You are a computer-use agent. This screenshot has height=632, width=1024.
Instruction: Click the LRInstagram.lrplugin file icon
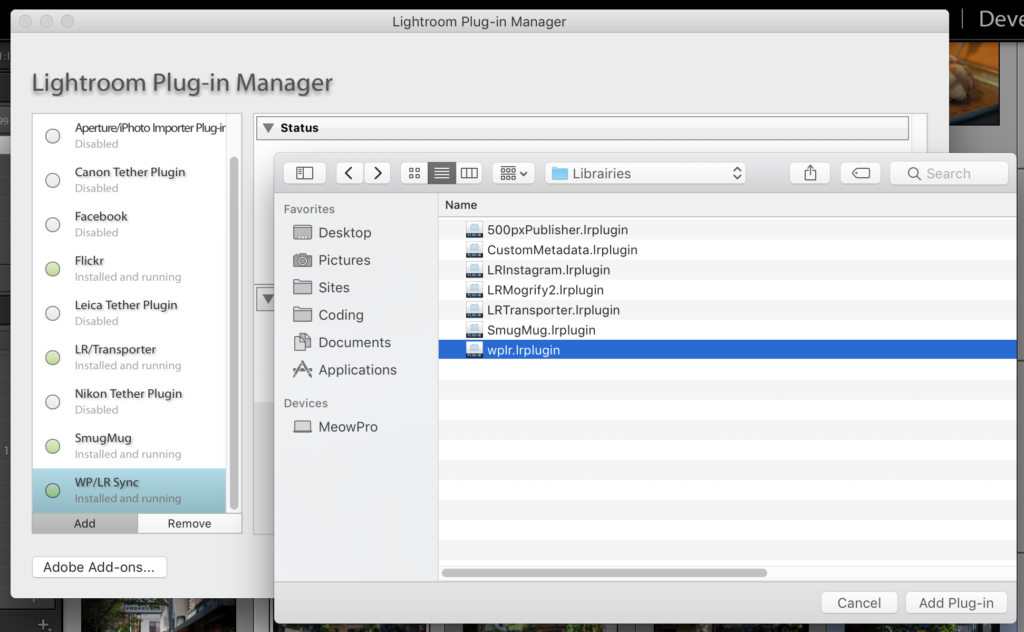coord(474,270)
